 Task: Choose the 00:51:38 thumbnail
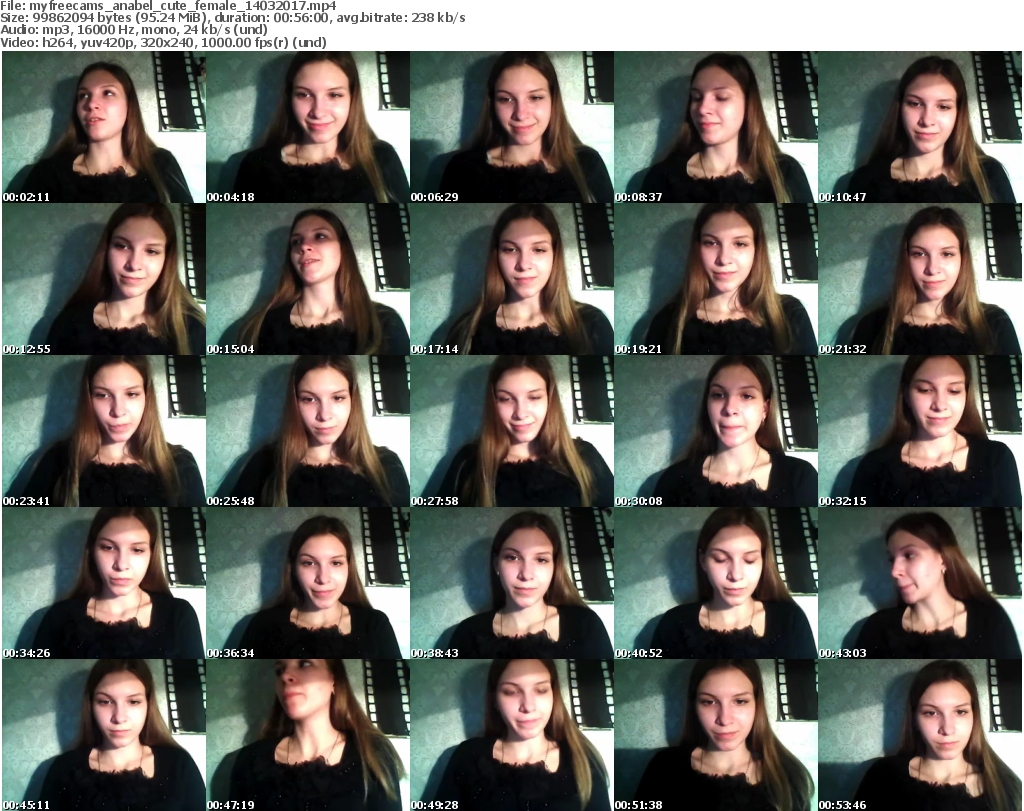coord(716,735)
